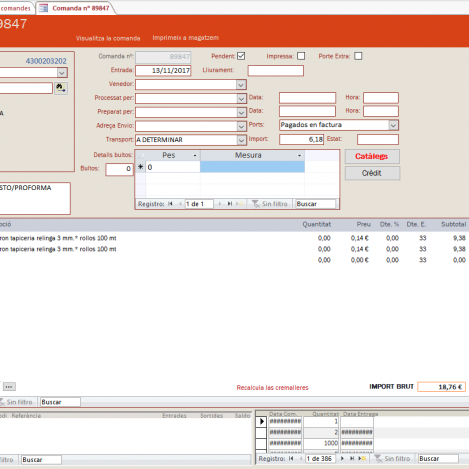Go to next record in Detalls bultos navigator
Viewport: 469px width, 469px height.
(220, 204)
